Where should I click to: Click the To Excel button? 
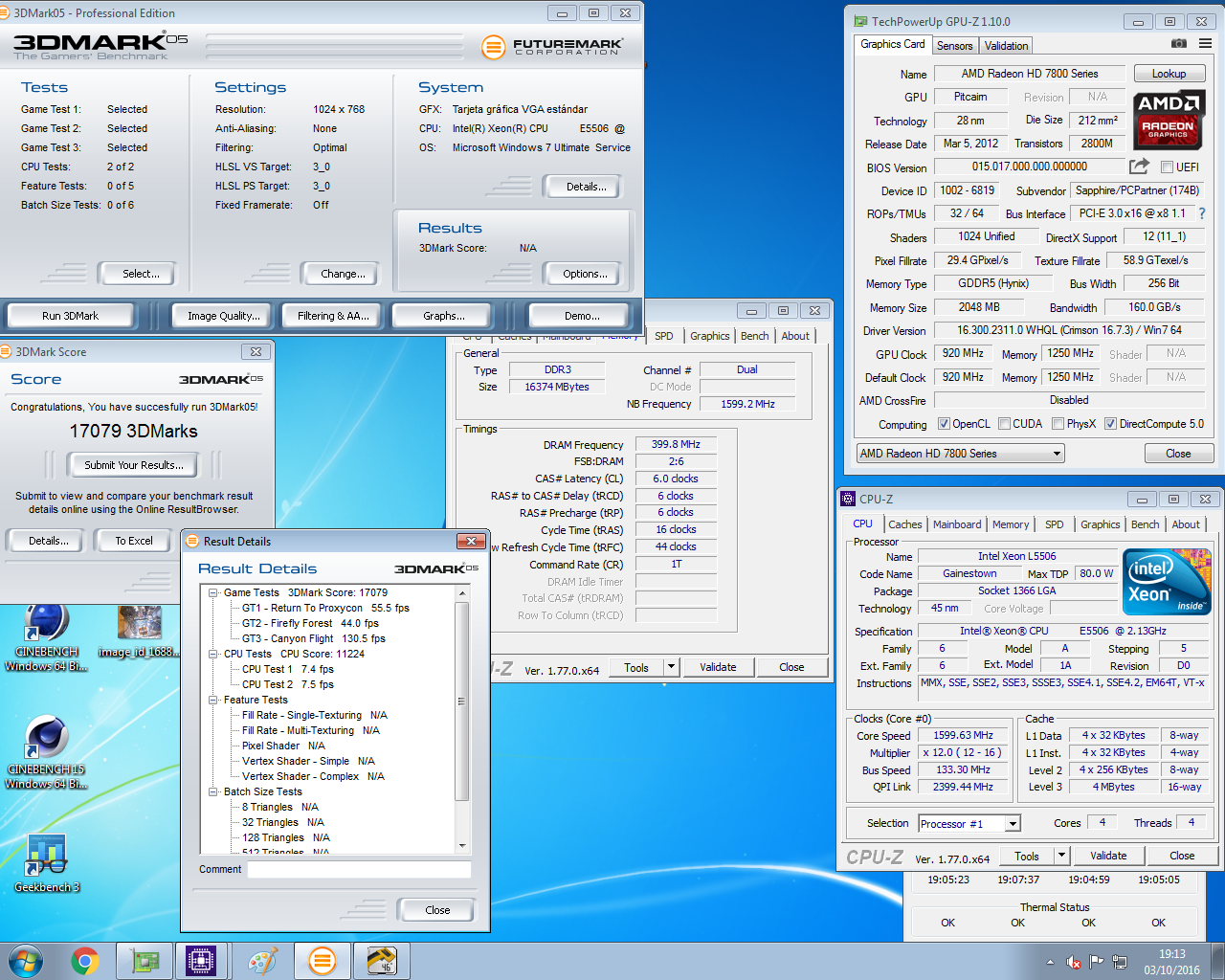134,541
